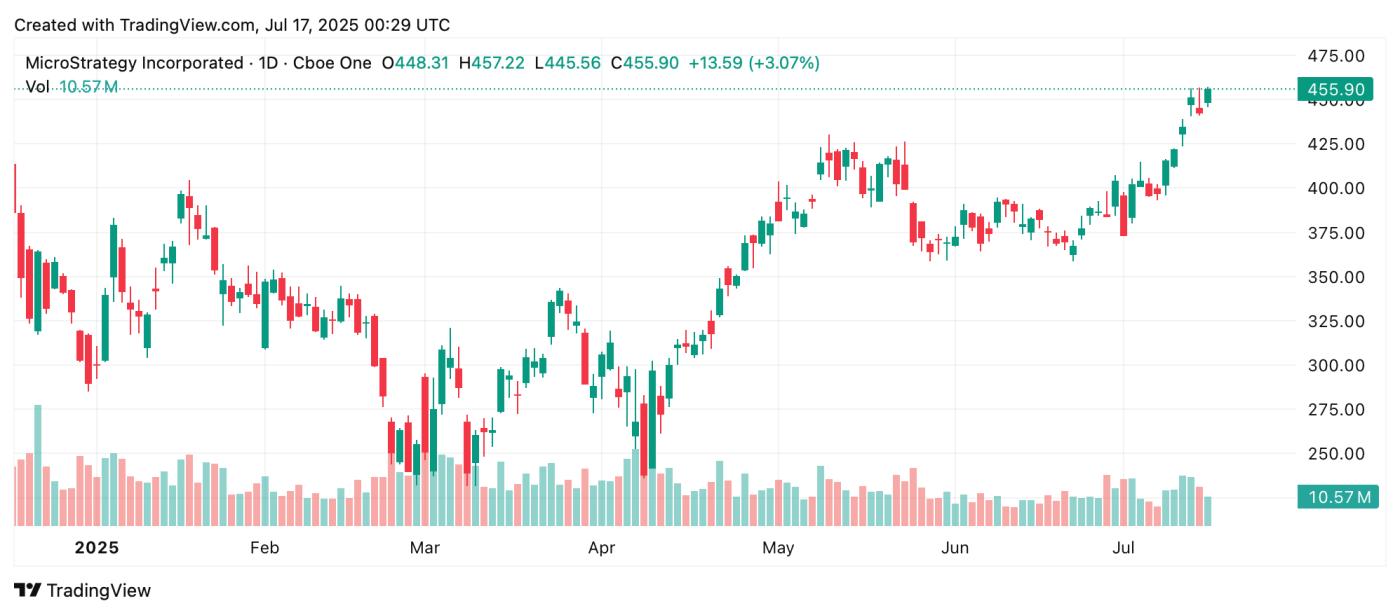Select the MicroStrategy Incorporated symbol title
1400x615 pixels.
point(130,63)
